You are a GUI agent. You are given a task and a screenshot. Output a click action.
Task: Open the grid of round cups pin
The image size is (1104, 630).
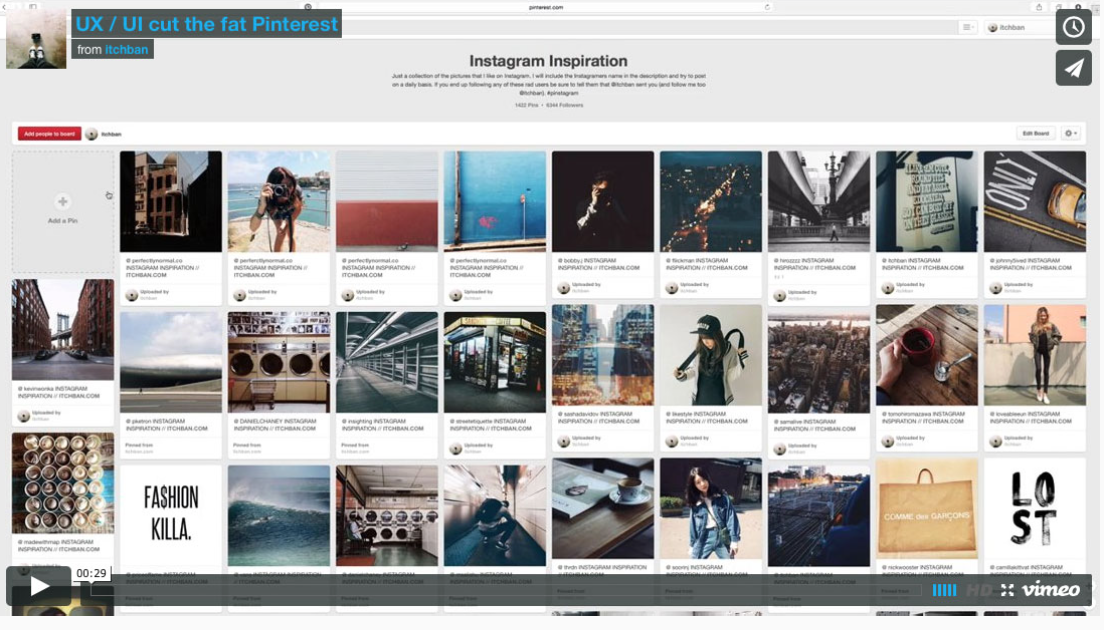point(63,483)
